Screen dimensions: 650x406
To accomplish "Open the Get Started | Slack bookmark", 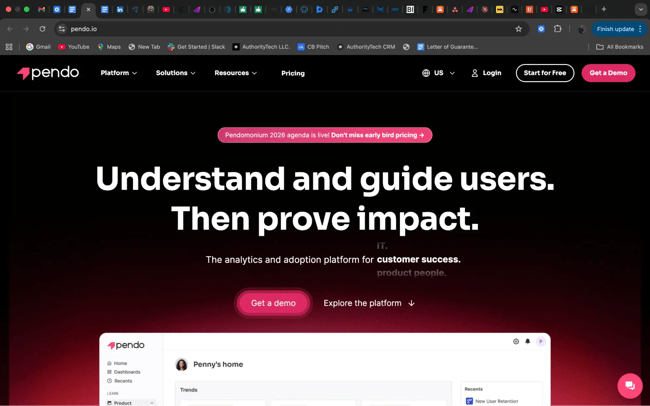I will click(x=196, y=47).
